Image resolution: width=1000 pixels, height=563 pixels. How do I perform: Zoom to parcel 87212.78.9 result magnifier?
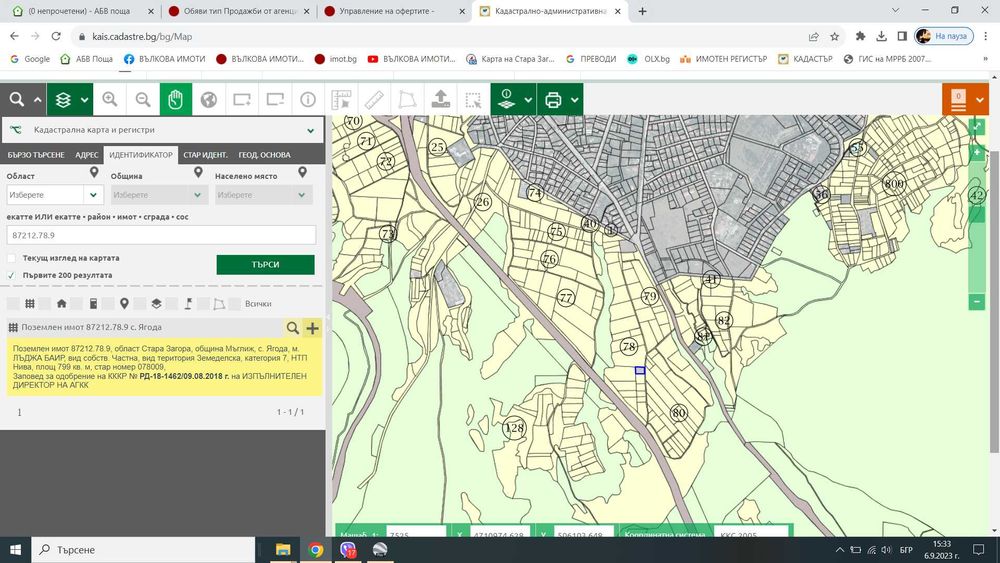tap(292, 327)
